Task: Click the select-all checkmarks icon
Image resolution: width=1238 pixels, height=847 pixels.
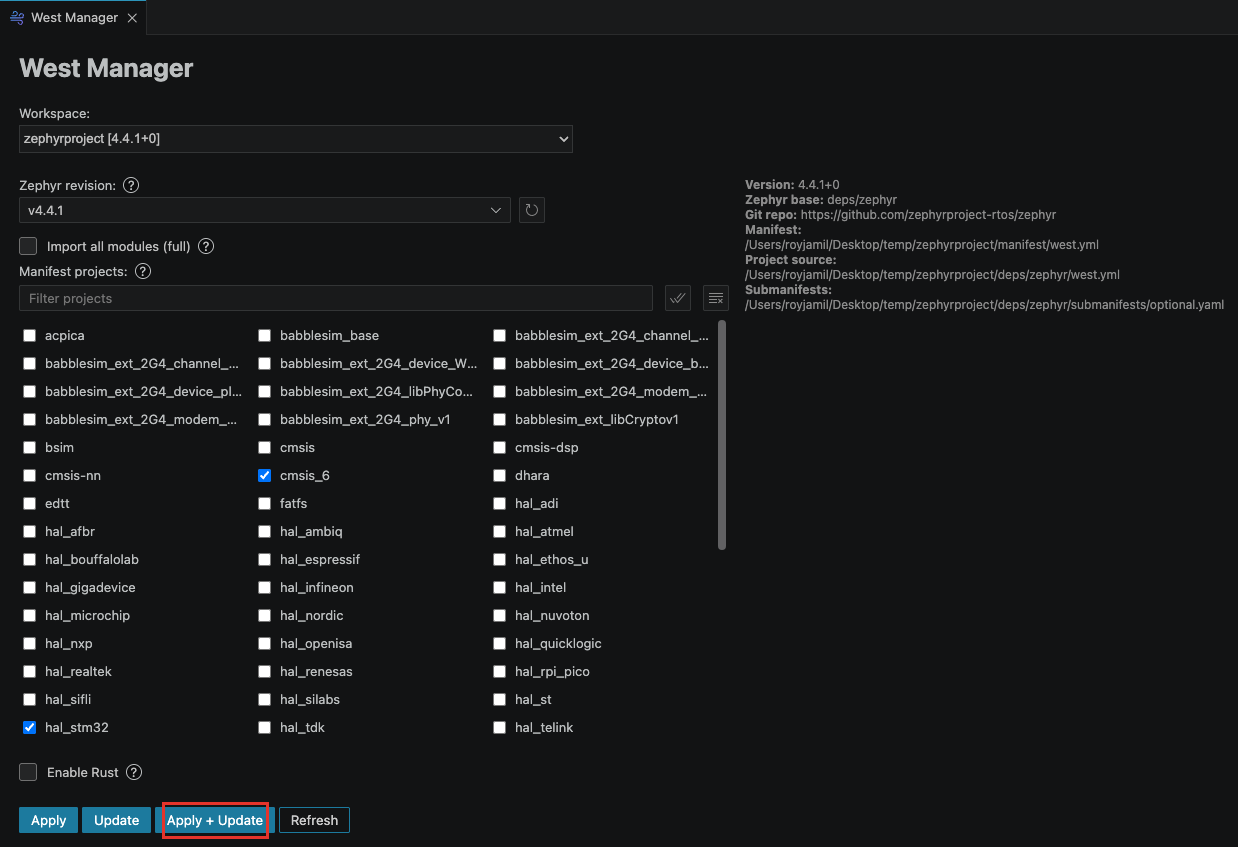Action: 678,298
